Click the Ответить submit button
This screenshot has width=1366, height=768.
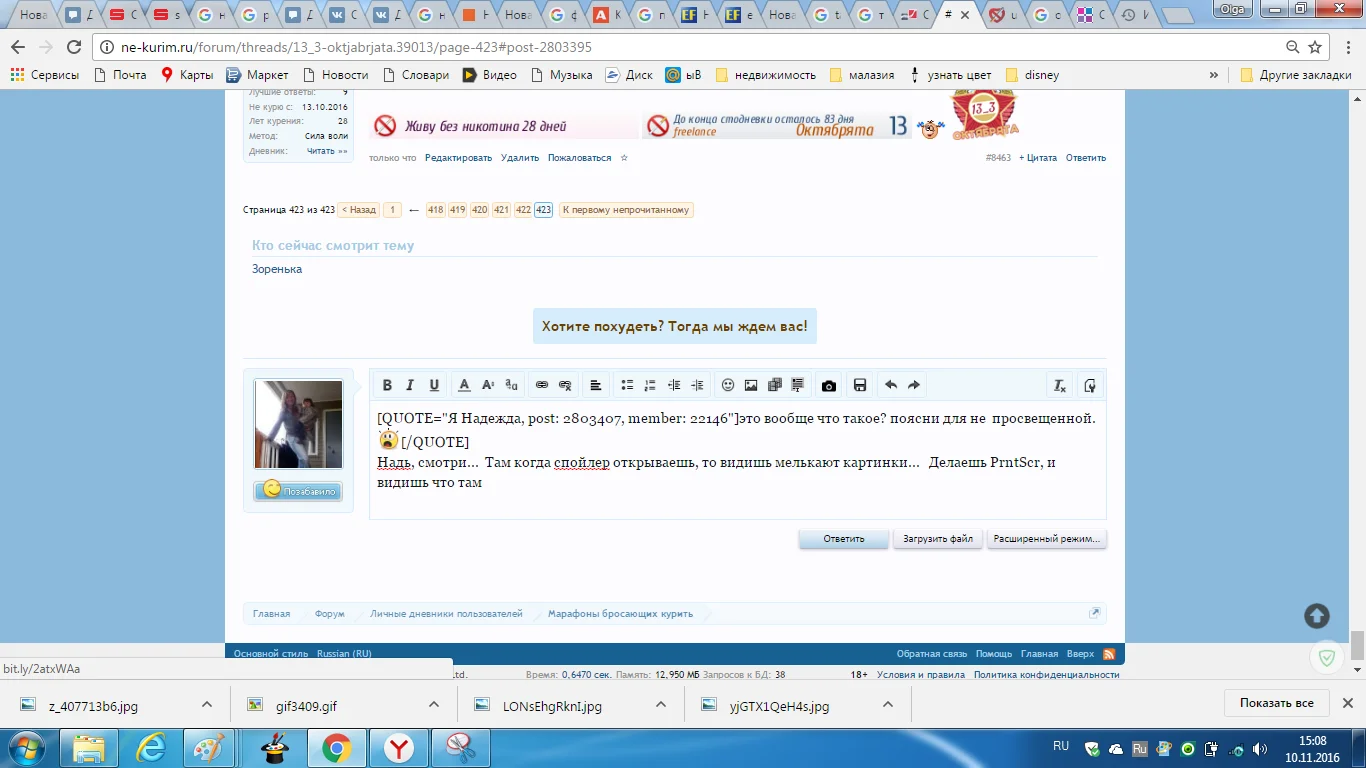pyautogui.click(x=843, y=539)
